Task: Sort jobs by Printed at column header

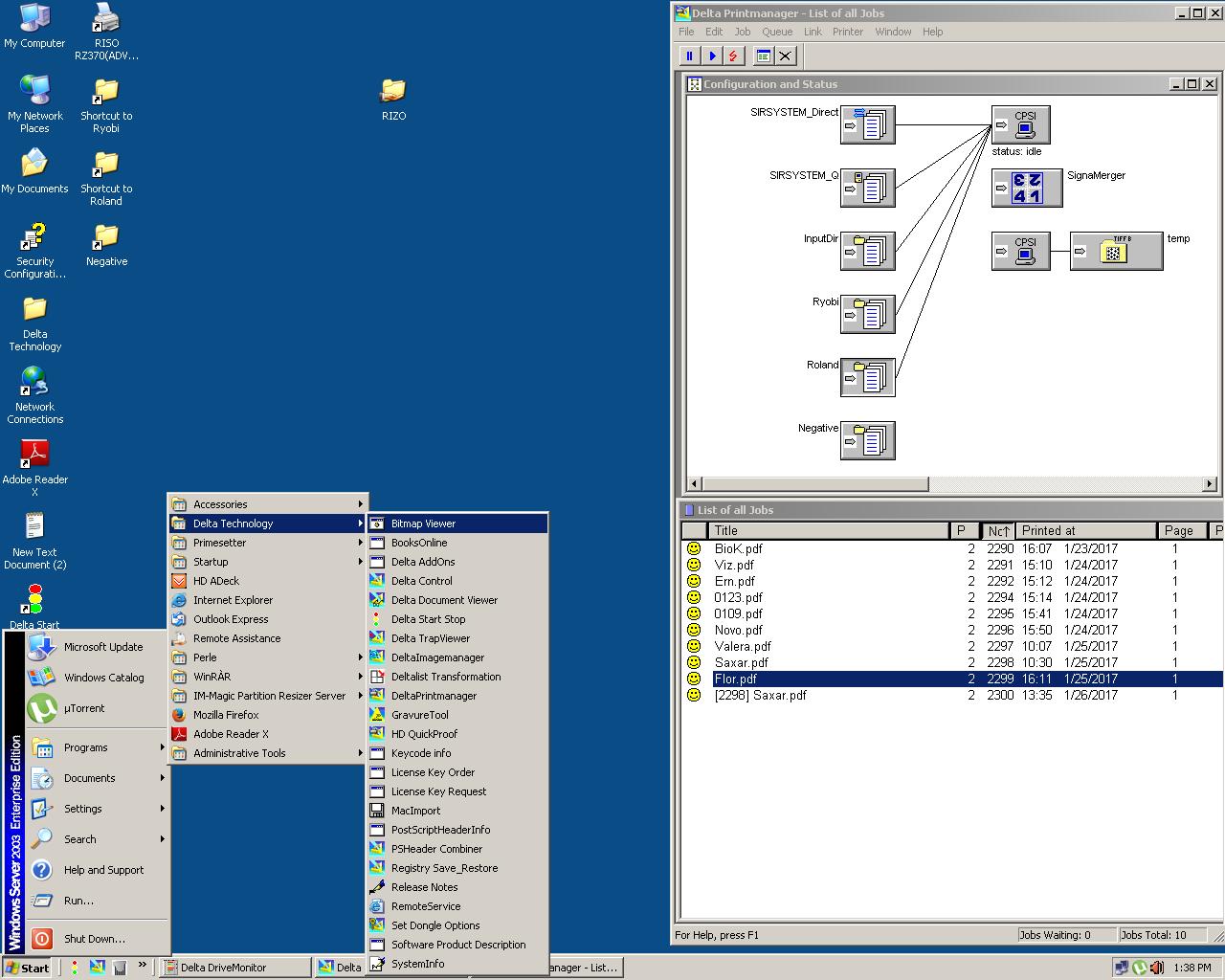Action: 1086,530
